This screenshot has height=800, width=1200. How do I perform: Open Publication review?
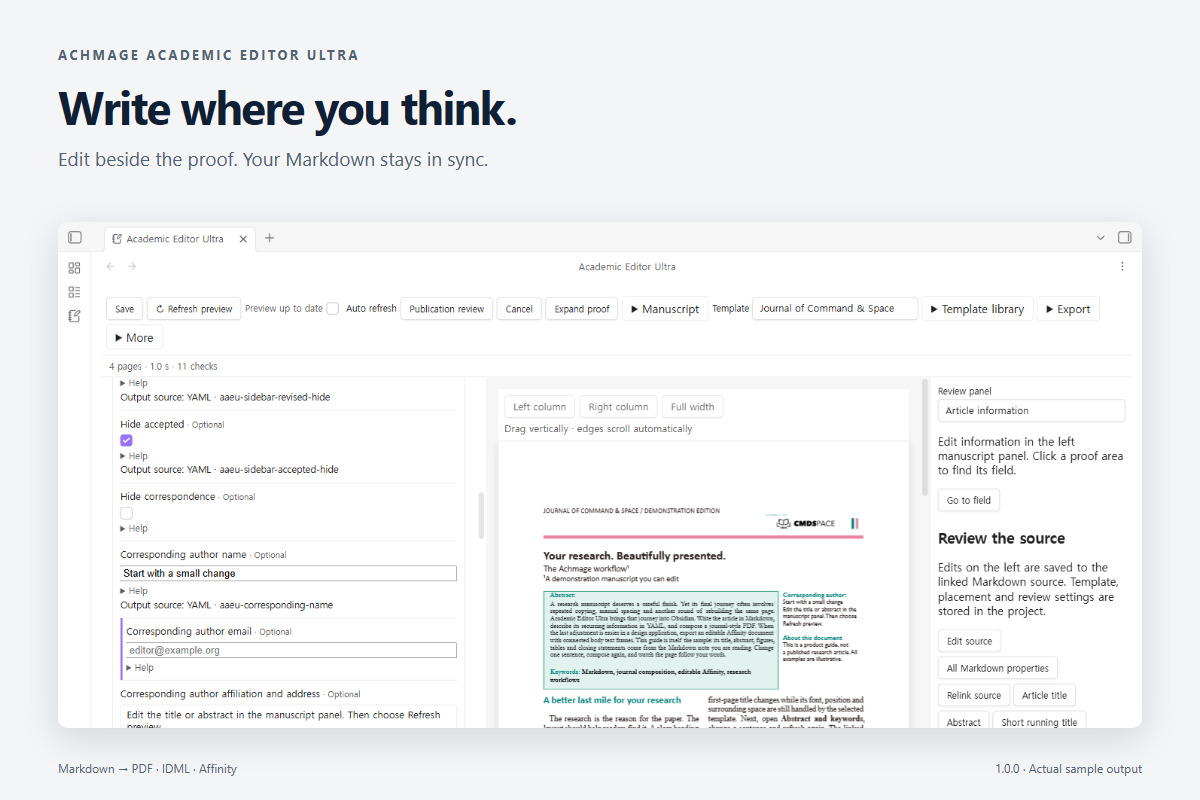pos(447,309)
